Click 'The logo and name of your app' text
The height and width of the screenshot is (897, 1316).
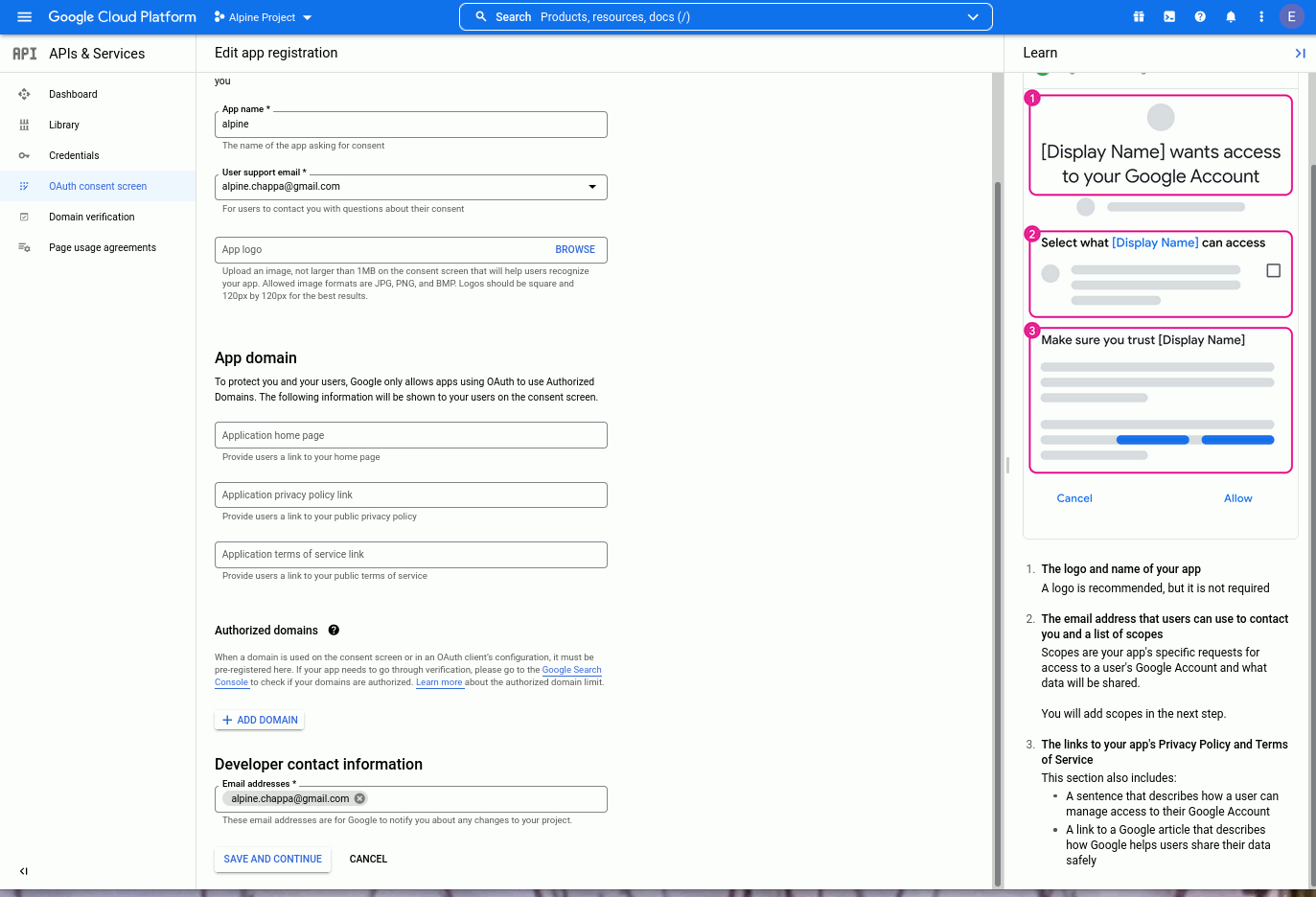(1121, 569)
